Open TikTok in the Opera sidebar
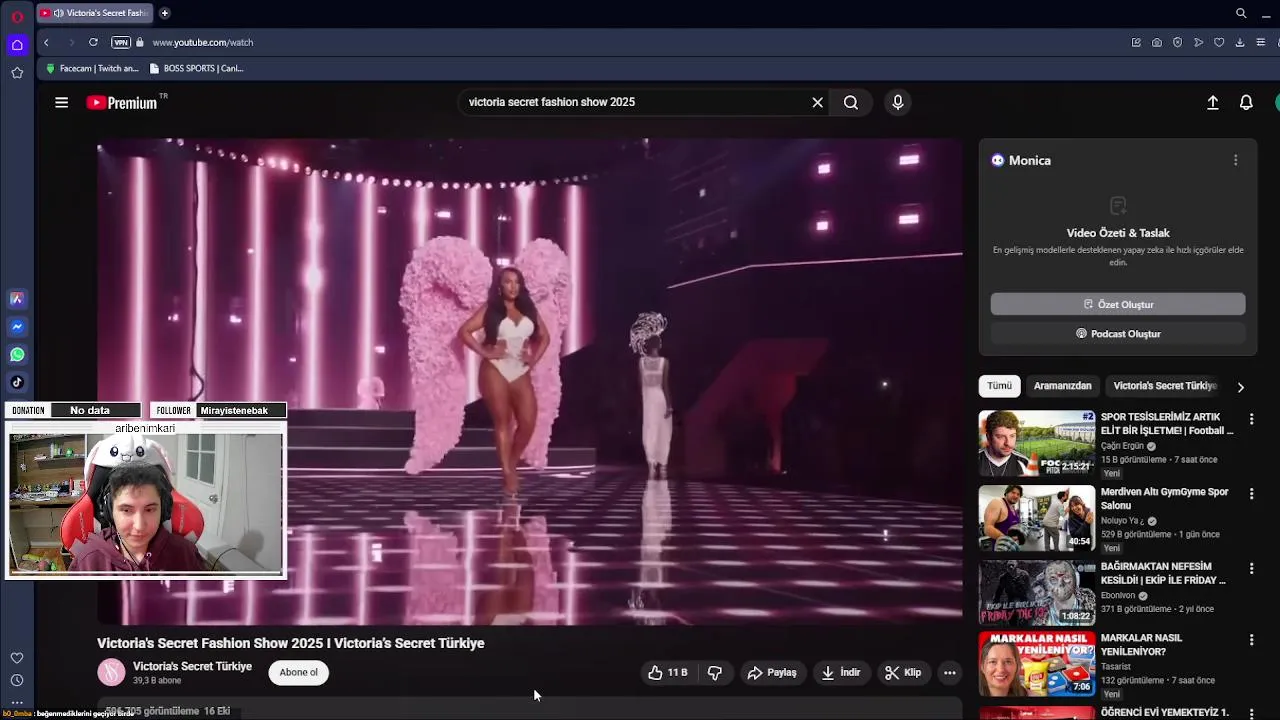The height and width of the screenshot is (720, 1280). click(17, 382)
